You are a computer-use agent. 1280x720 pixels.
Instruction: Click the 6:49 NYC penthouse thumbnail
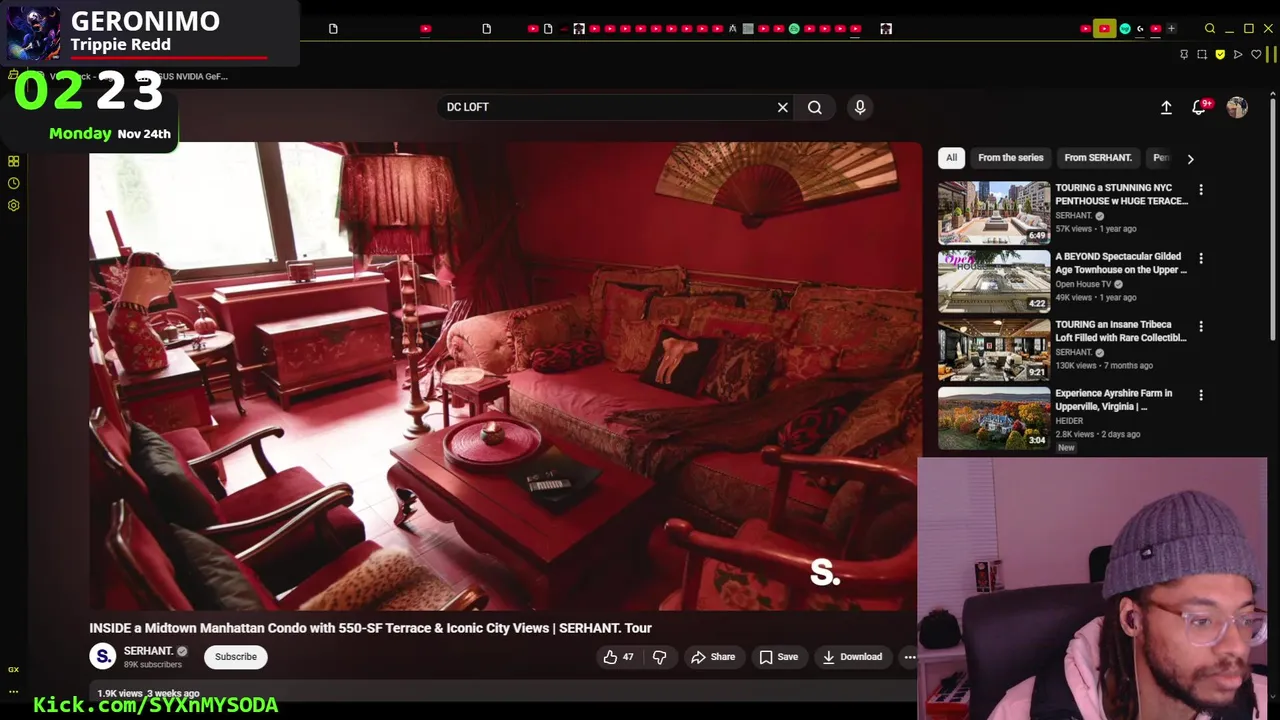click(x=994, y=212)
